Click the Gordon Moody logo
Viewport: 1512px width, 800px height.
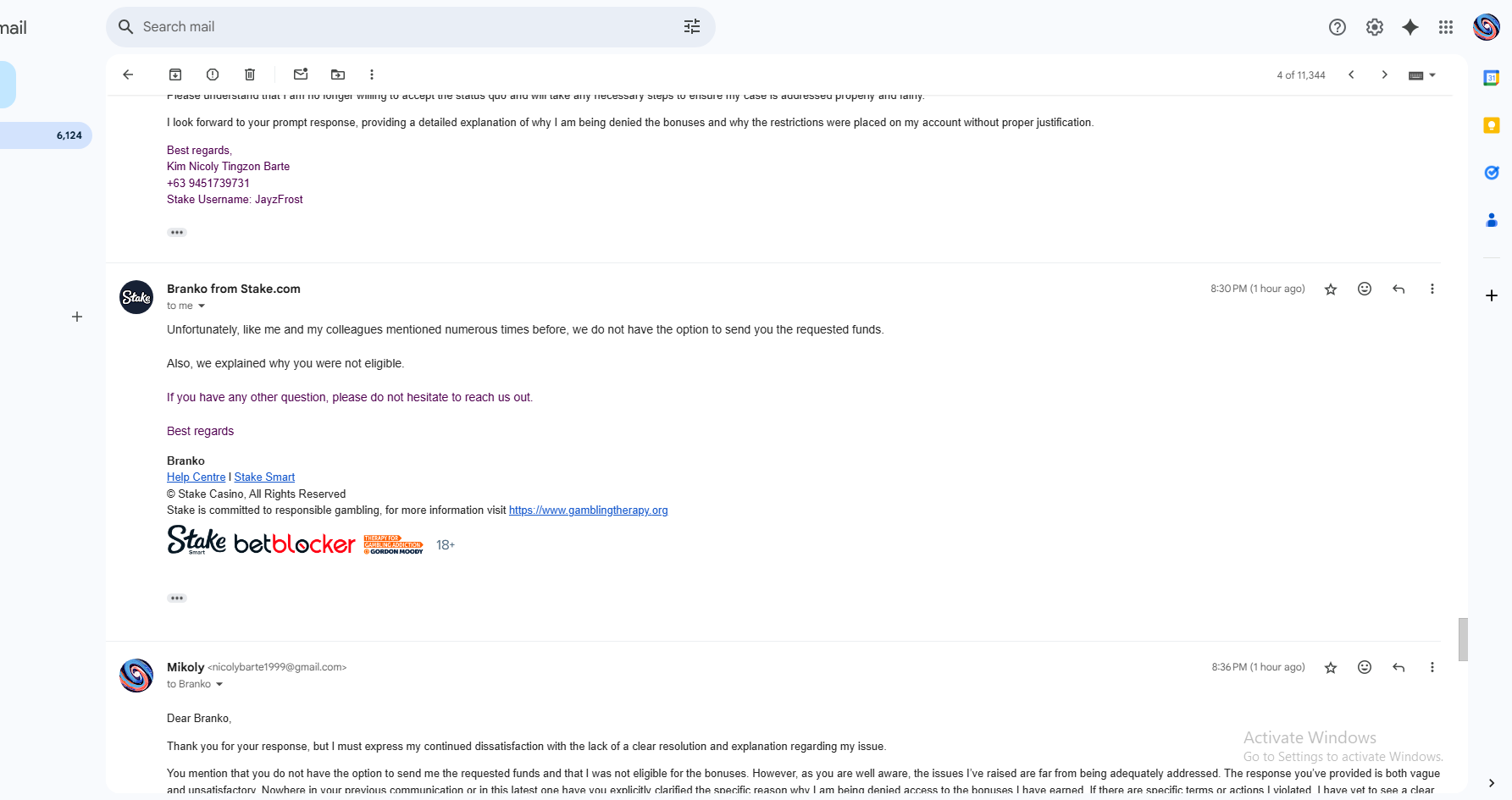tap(394, 544)
